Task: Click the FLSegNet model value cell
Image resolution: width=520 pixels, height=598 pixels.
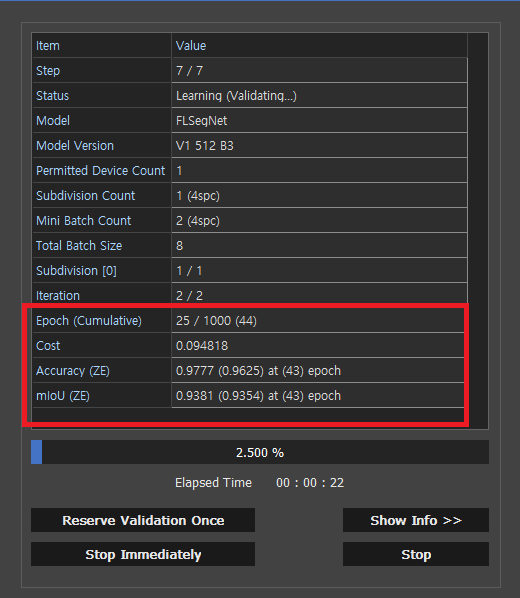Action: pyautogui.click(x=319, y=121)
